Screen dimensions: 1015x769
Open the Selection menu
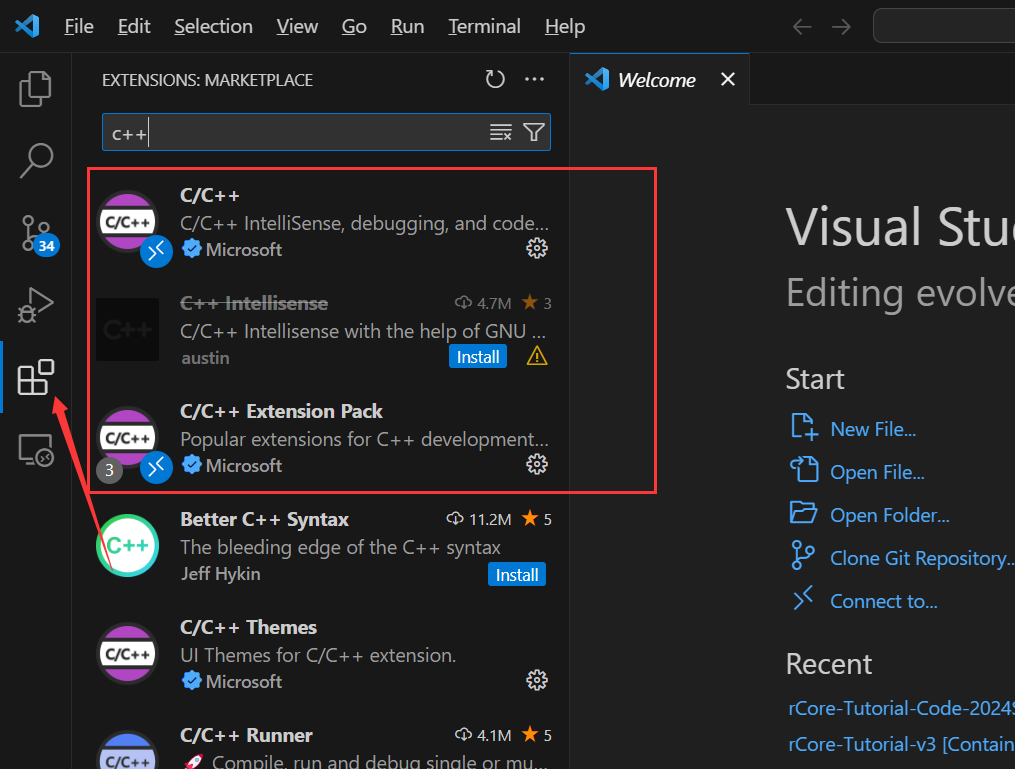tap(214, 27)
